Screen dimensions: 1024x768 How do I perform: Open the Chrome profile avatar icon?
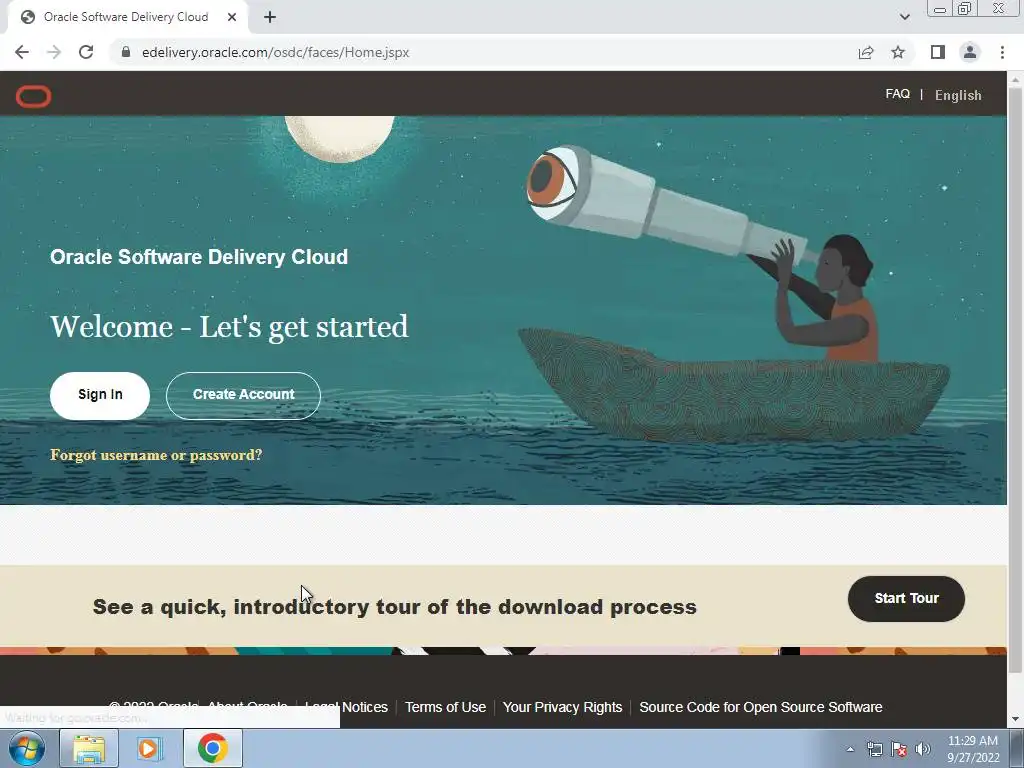[970, 52]
